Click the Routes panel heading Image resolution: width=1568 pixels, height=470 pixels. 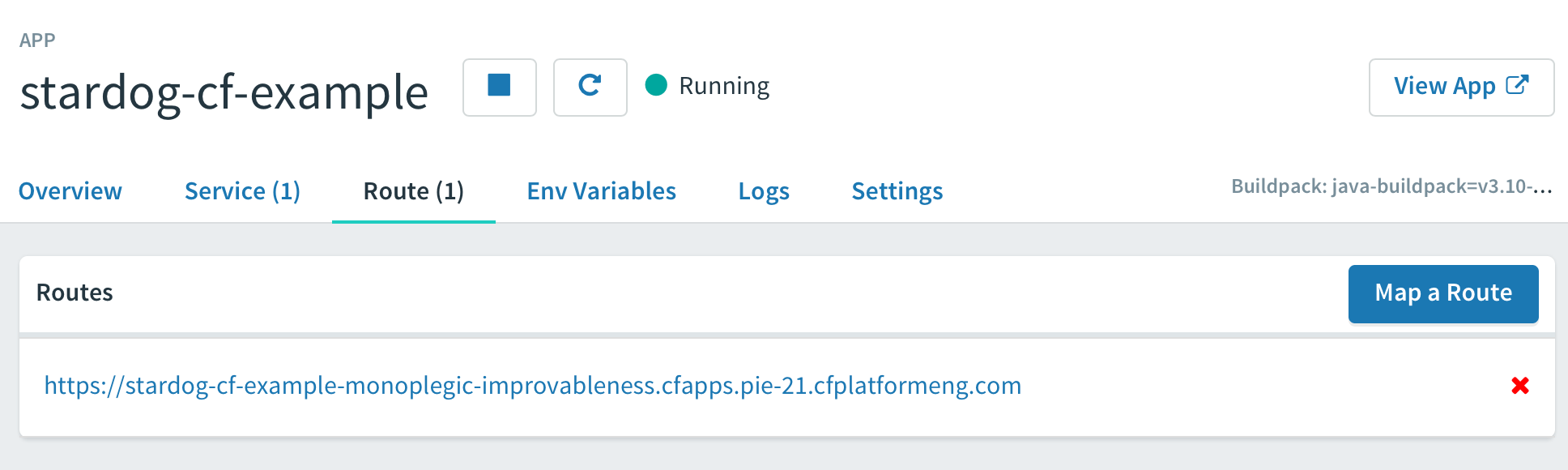pyautogui.click(x=75, y=293)
